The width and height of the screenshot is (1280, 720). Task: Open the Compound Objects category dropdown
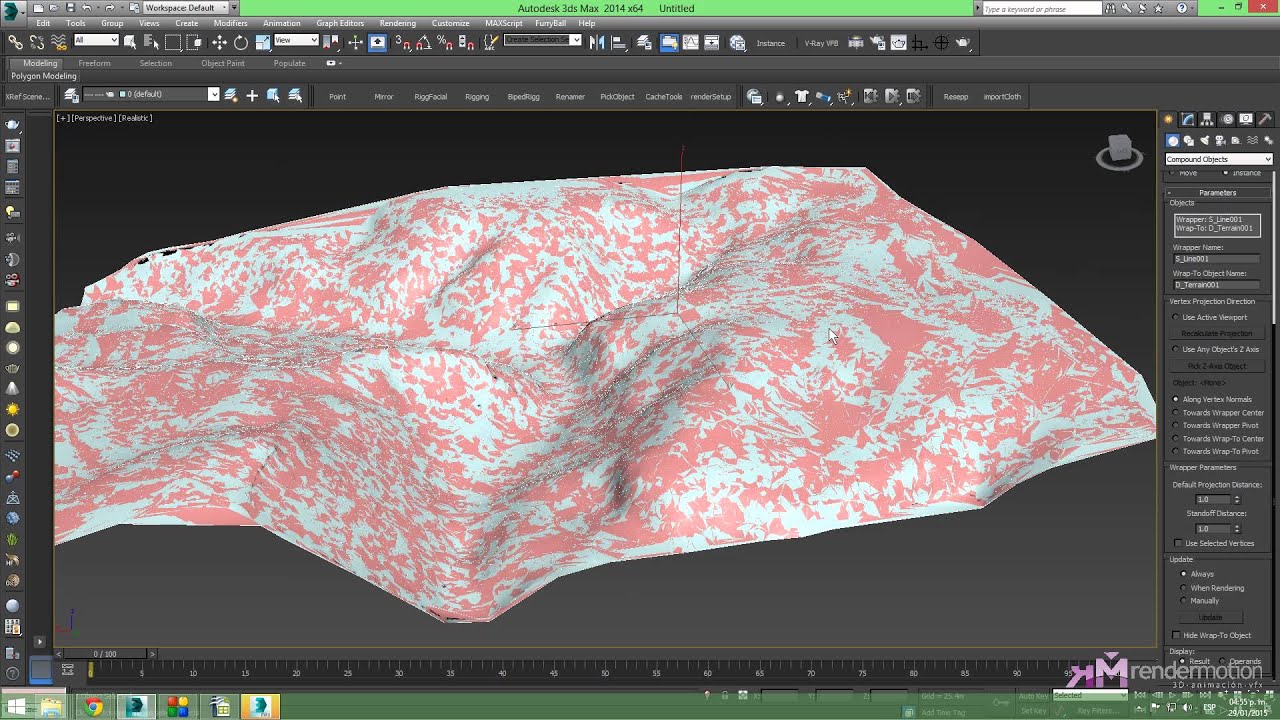pyautogui.click(x=1219, y=159)
